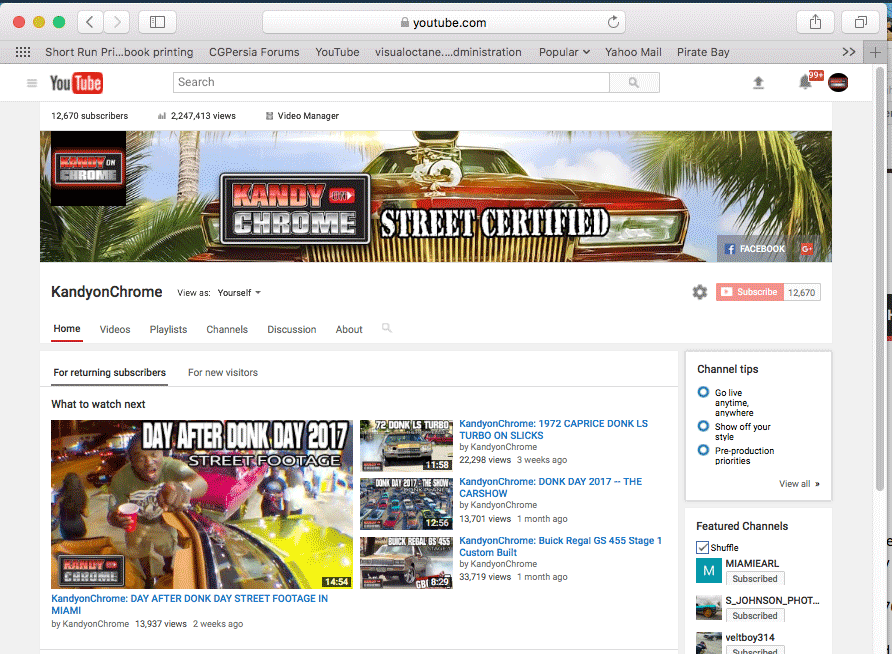Select 'For new visitors' tab
The height and width of the screenshot is (654, 892).
pyautogui.click(x=223, y=372)
